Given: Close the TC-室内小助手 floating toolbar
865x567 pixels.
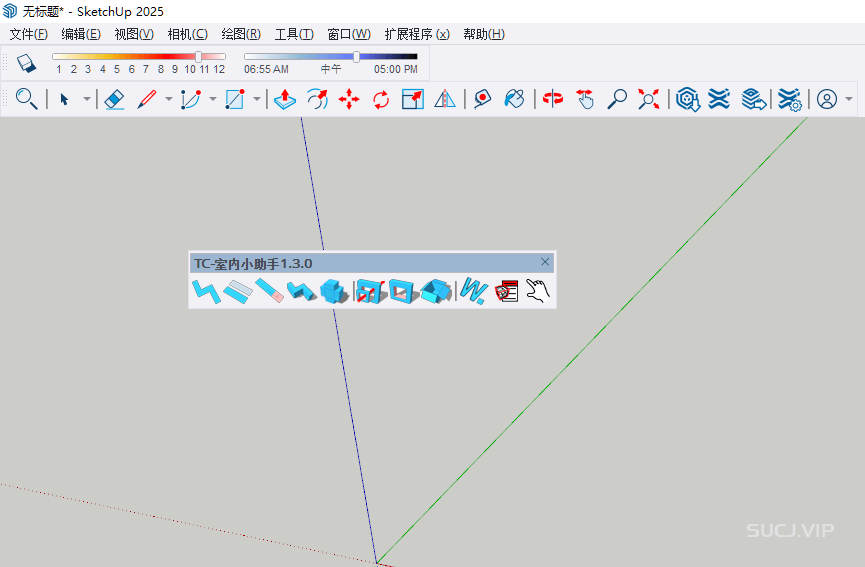Looking at the screenshot, I should pyautogui.click(x=545, y=262).
